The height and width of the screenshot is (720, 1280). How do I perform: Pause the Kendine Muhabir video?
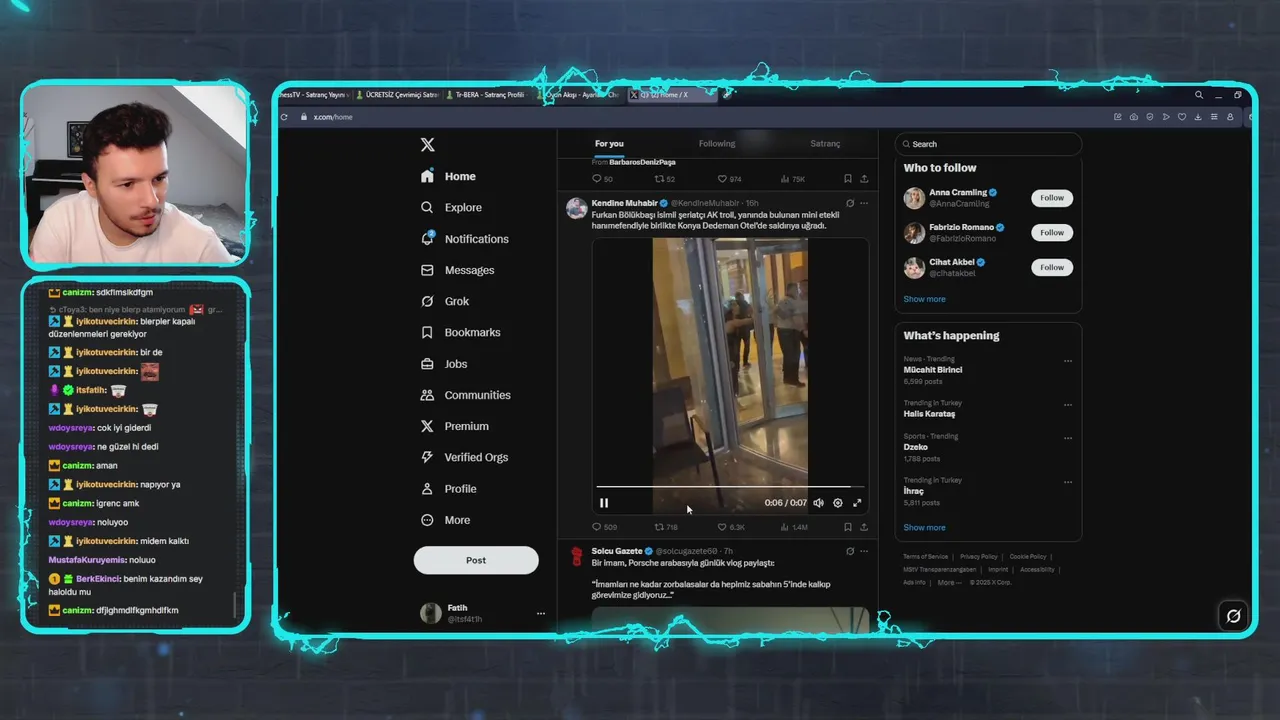pyautogui.click(x=604, y=503)
